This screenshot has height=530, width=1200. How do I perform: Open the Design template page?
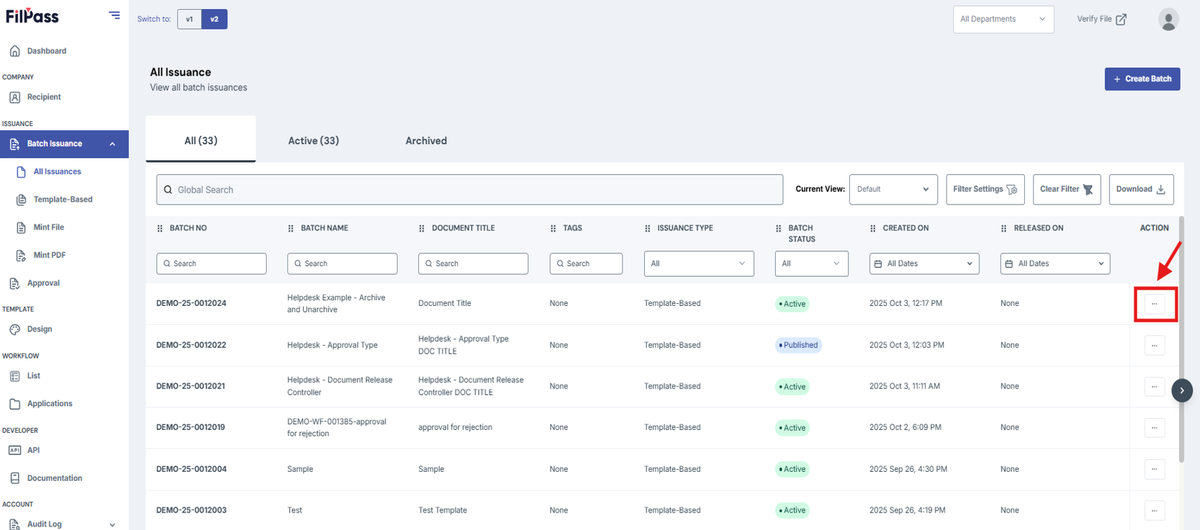point(39,329)
